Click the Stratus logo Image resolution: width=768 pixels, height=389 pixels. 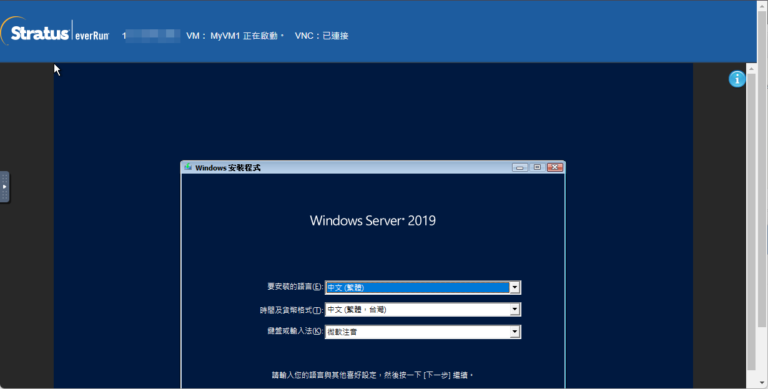[x=36, y=33]
